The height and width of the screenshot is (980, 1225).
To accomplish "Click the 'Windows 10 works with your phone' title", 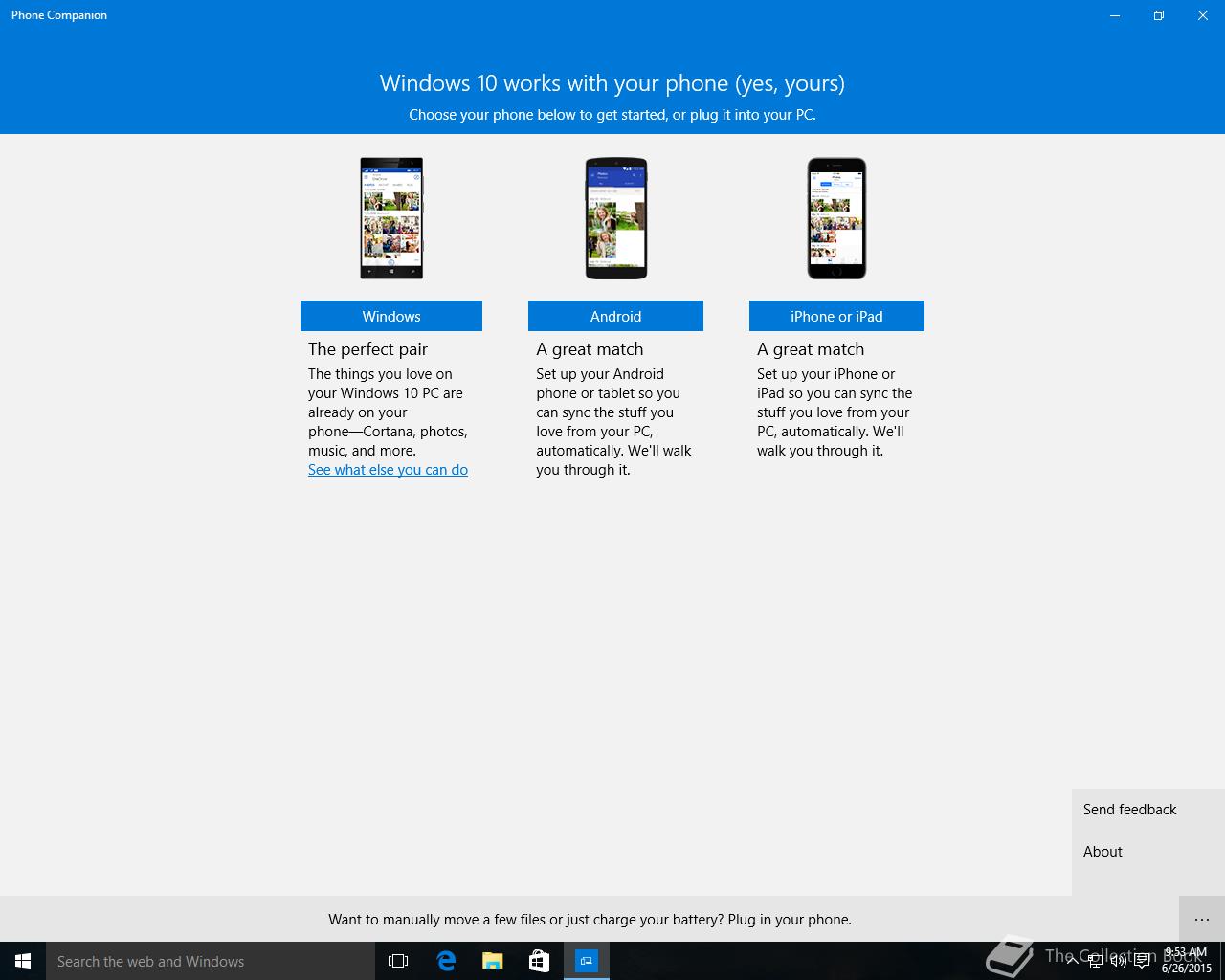I will pyautogui.click(x=612, y=83).
